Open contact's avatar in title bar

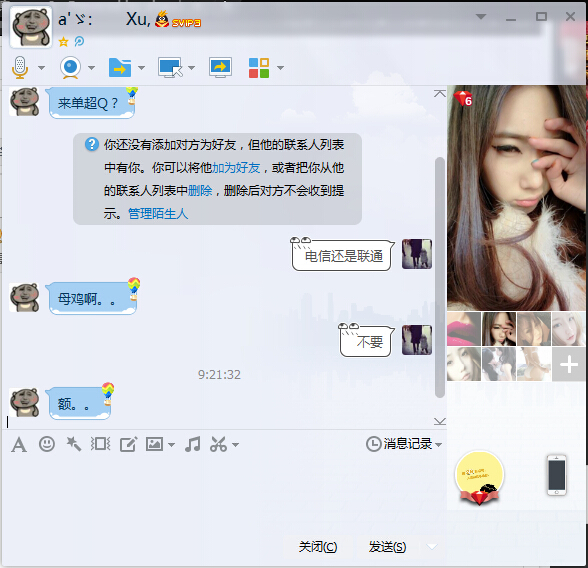pos(31,27)
